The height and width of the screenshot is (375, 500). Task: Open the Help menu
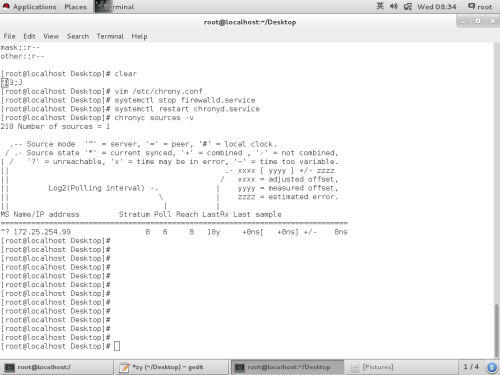pos(139,36)
